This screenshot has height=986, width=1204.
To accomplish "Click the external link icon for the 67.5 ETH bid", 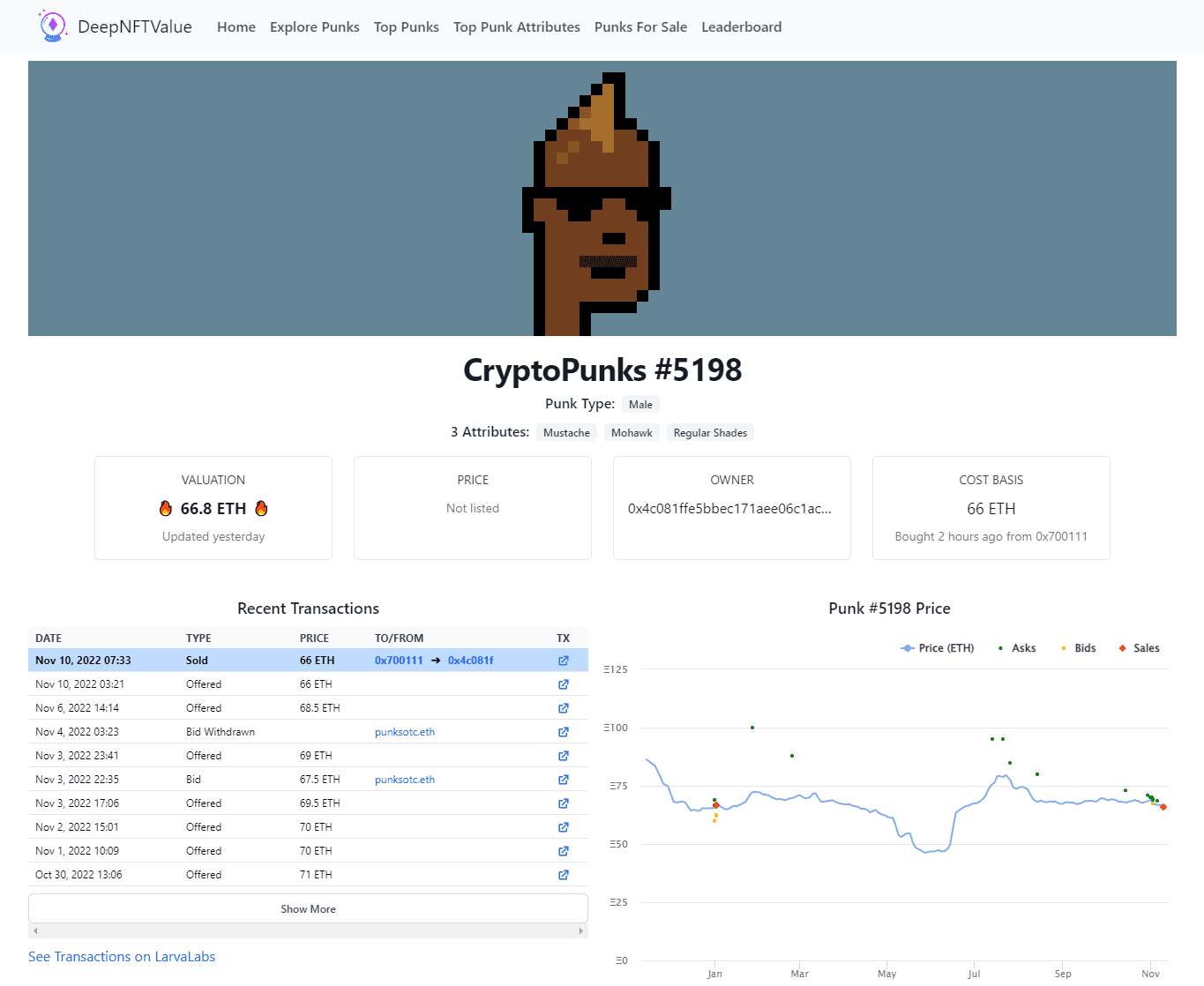I will pos(563,779).
